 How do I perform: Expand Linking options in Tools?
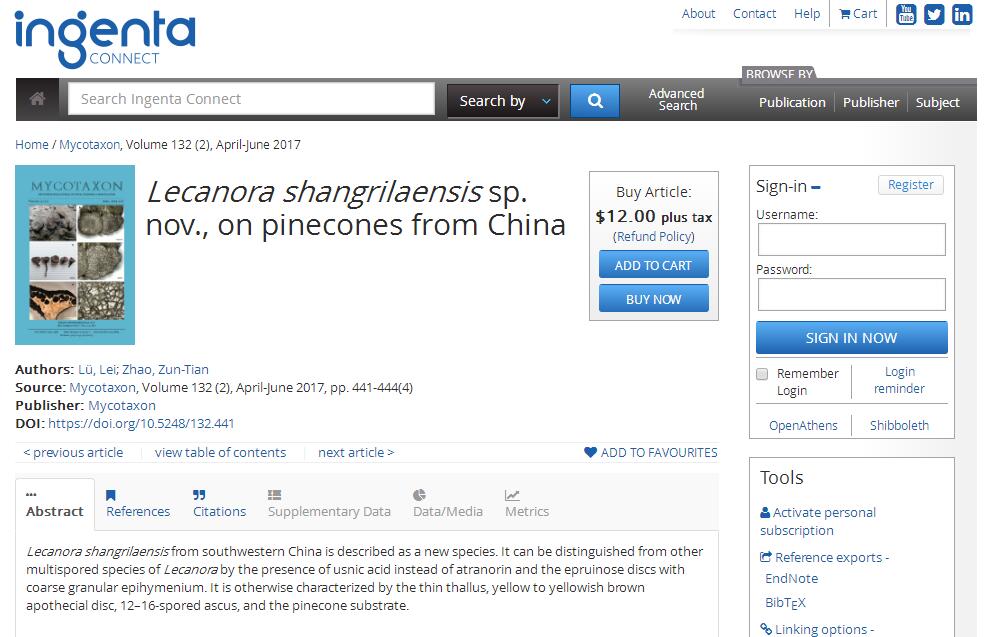(817, 629)
